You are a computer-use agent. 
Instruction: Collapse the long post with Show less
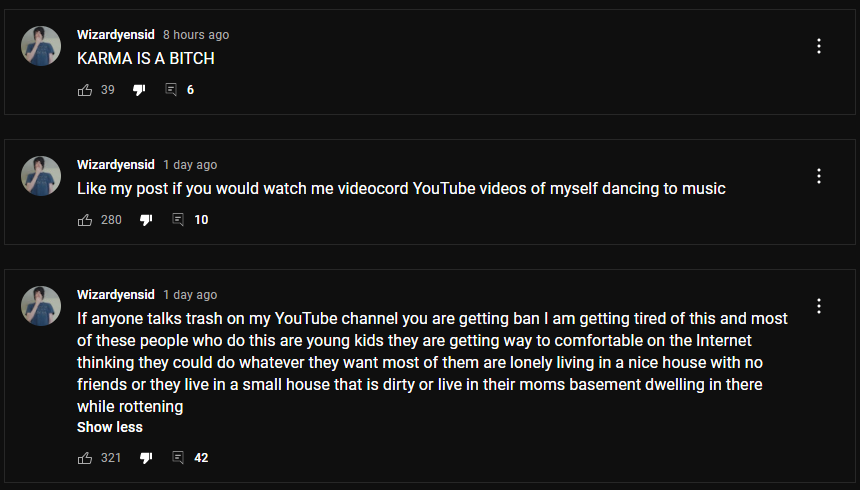click(110, 427)
